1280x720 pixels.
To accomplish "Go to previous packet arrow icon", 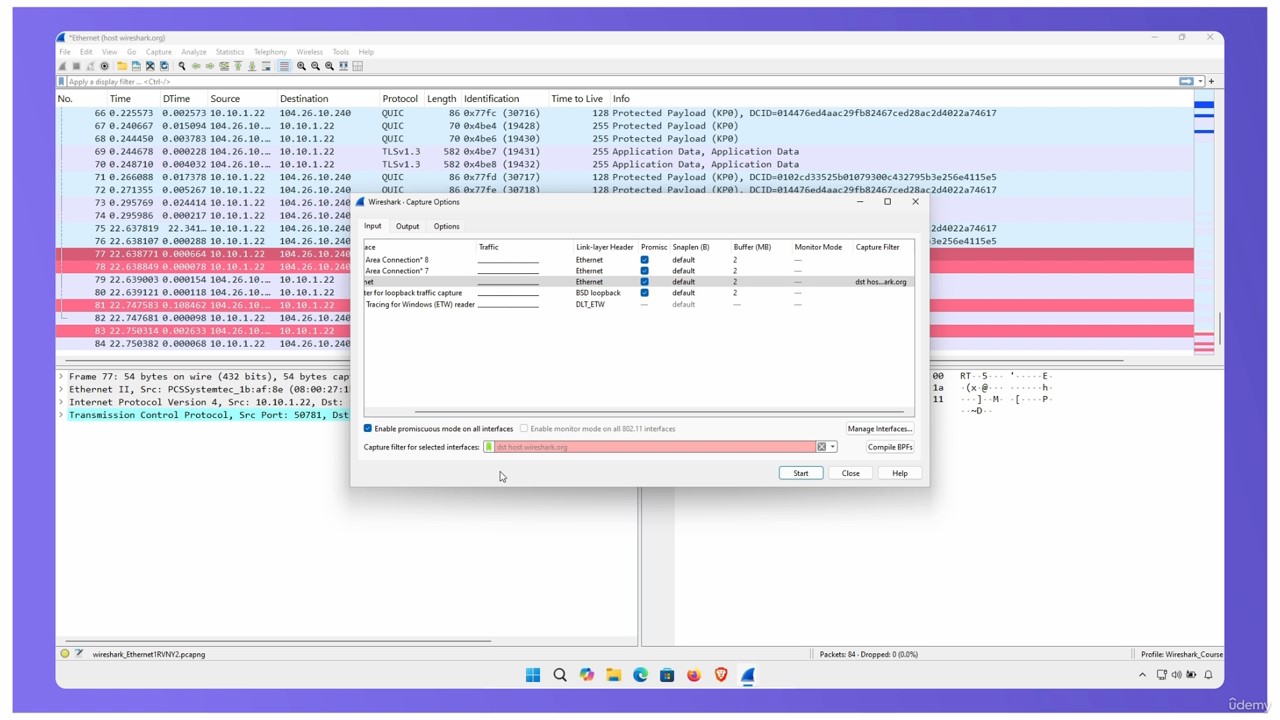I will 196,66.
